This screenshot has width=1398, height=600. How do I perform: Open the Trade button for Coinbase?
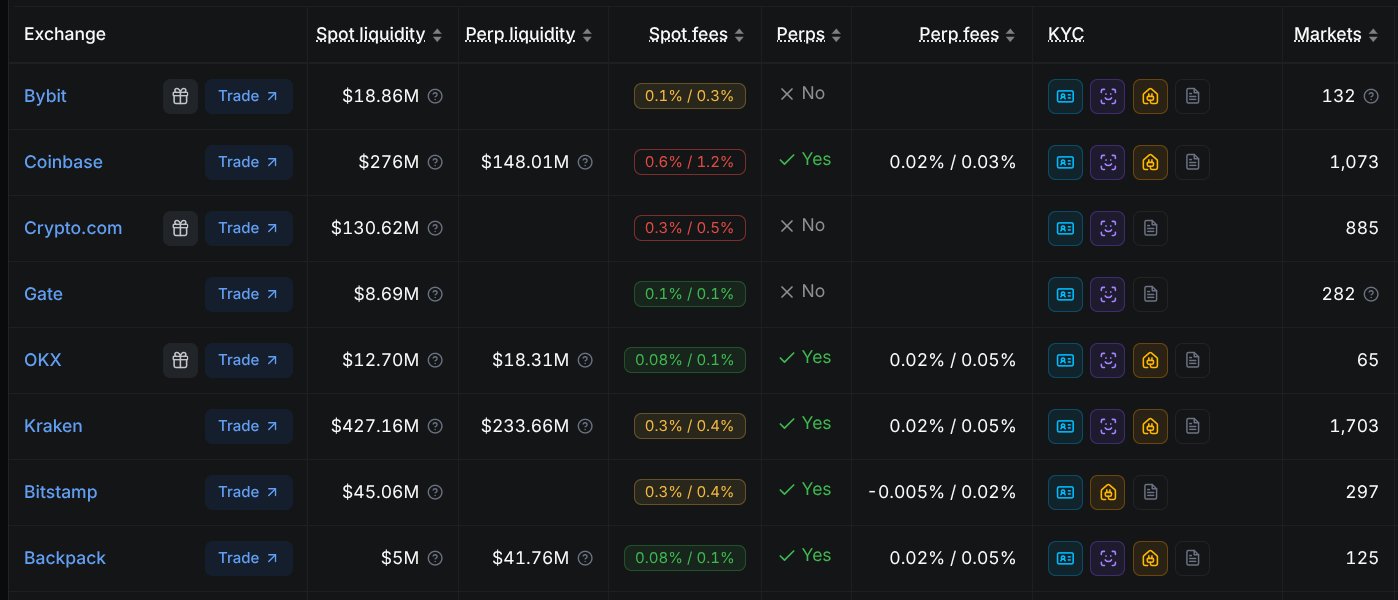(249, 162)
